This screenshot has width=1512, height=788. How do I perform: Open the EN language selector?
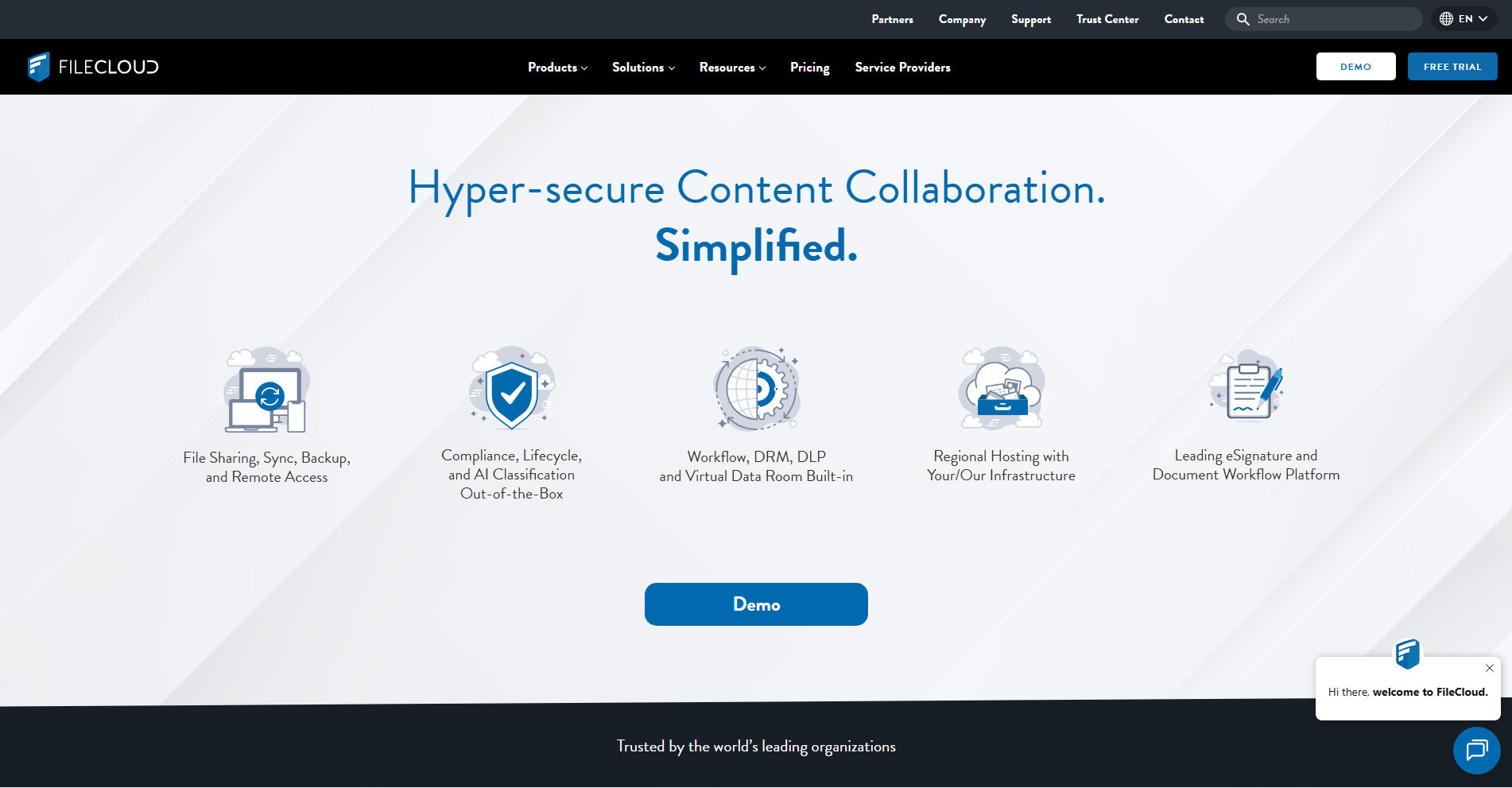(x=1463, y=17)
